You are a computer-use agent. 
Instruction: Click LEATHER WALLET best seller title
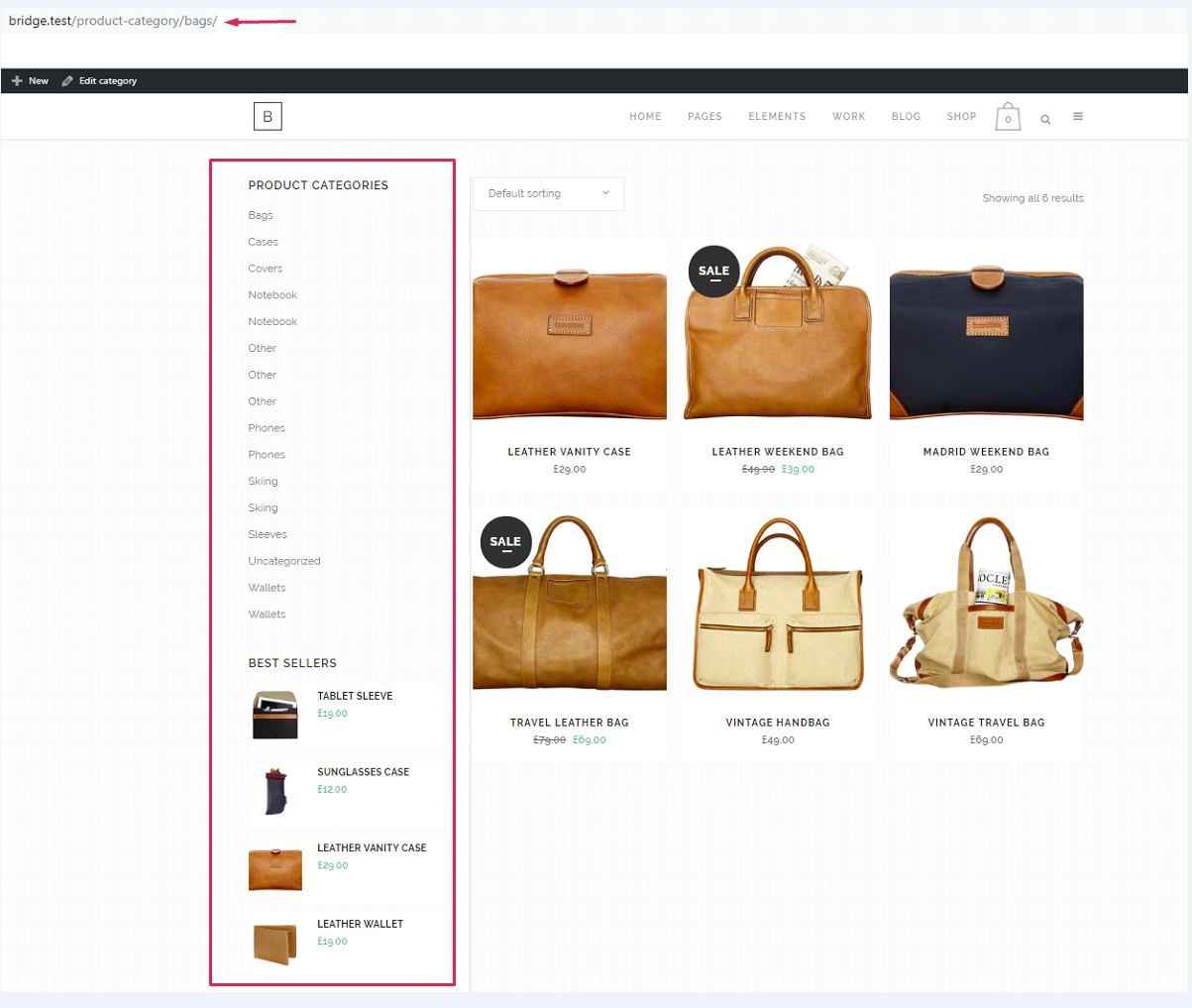tap(360, 924)
